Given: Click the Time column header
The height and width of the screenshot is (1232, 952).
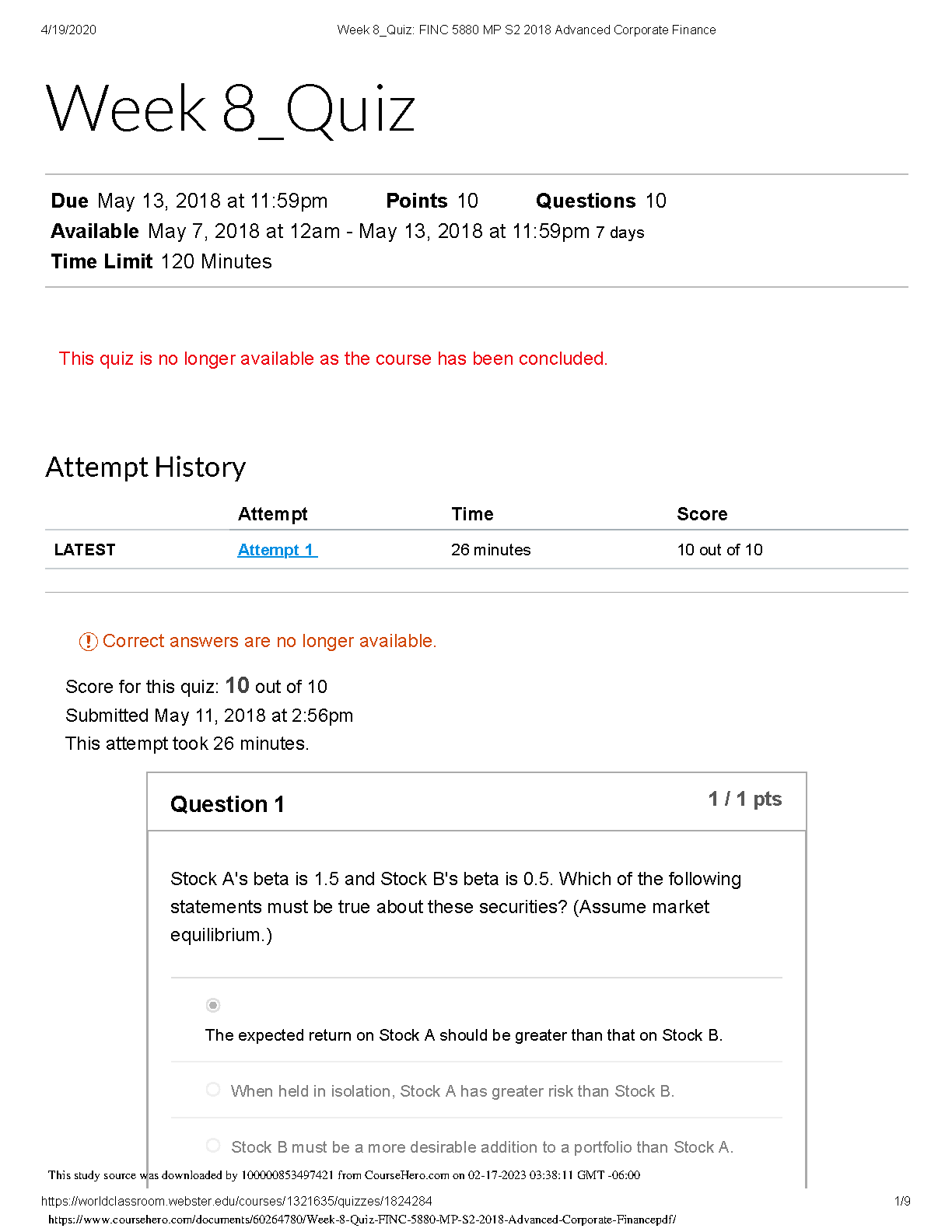Looking at the screenshot, I should (x=472, y=514).
